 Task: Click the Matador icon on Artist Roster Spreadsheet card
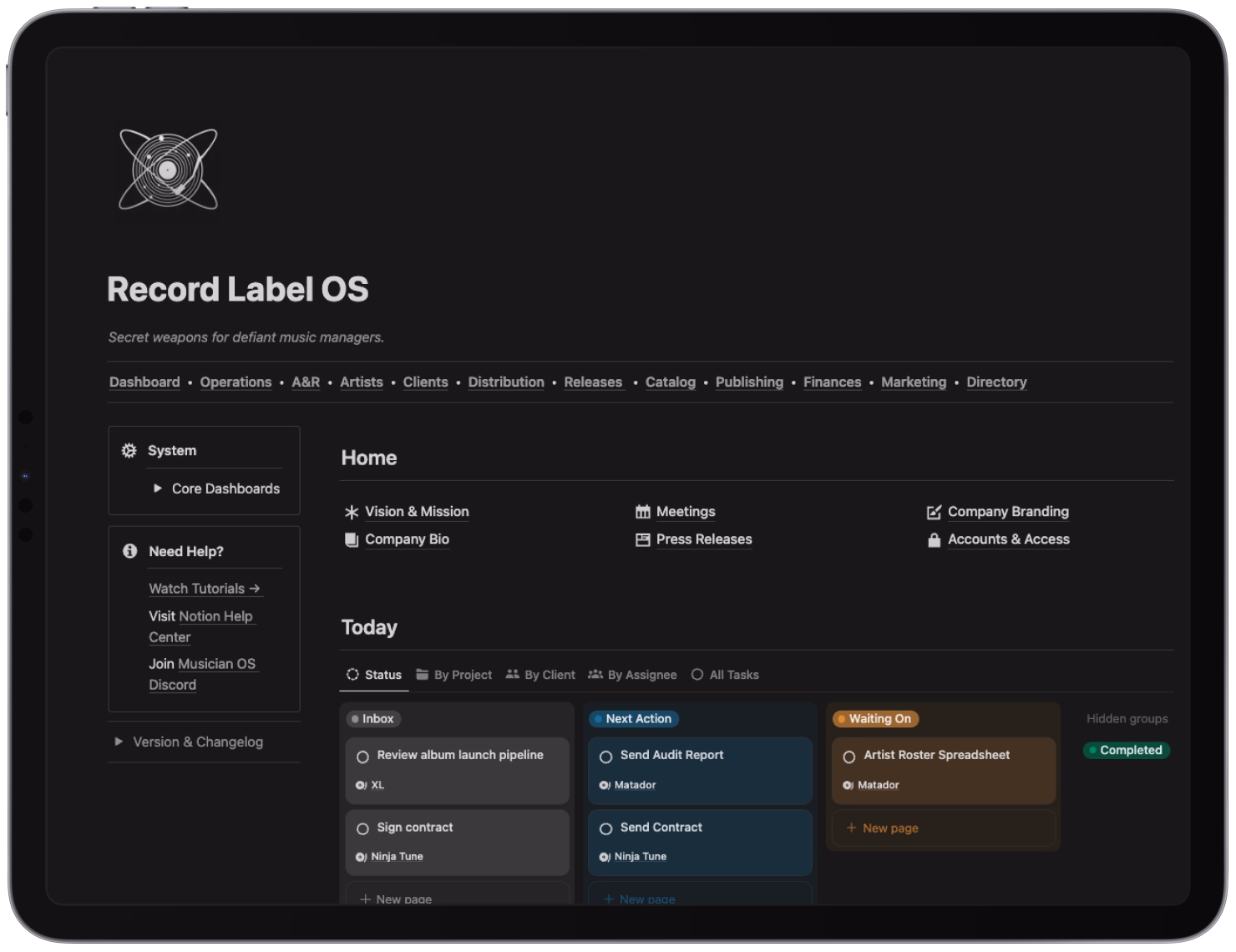[848, 785]
